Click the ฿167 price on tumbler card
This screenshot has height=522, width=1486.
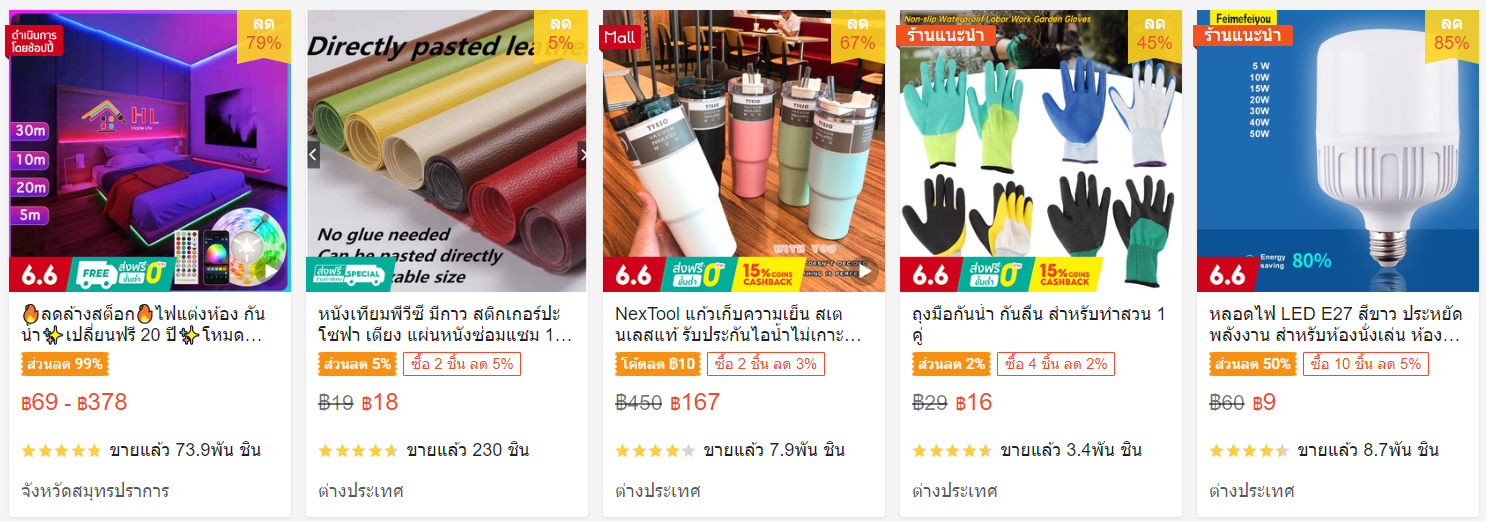click(695, 403)
